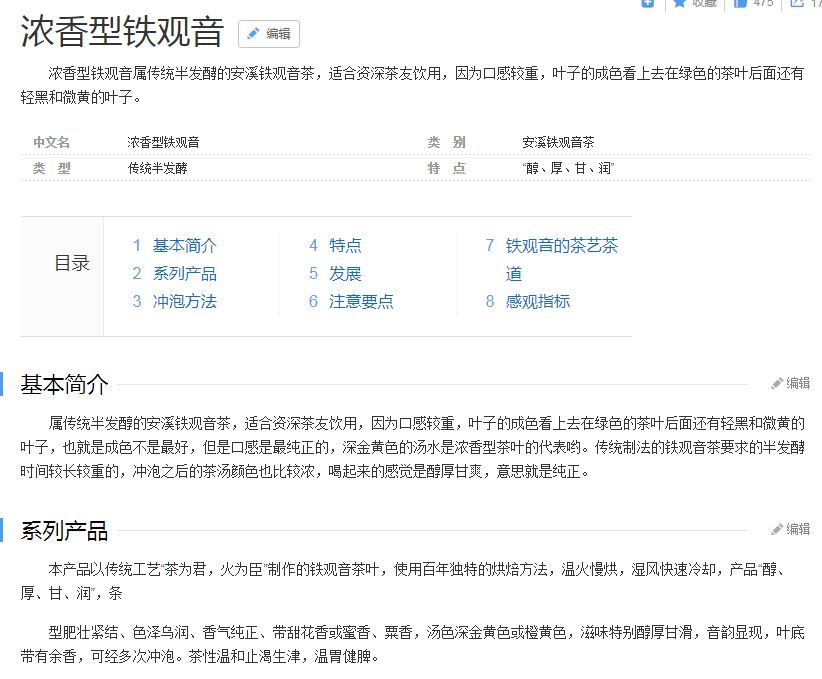This screenshot has height=679, width=822.
Task: Click the like icon next to 475
Action: [x=740, y=3]
